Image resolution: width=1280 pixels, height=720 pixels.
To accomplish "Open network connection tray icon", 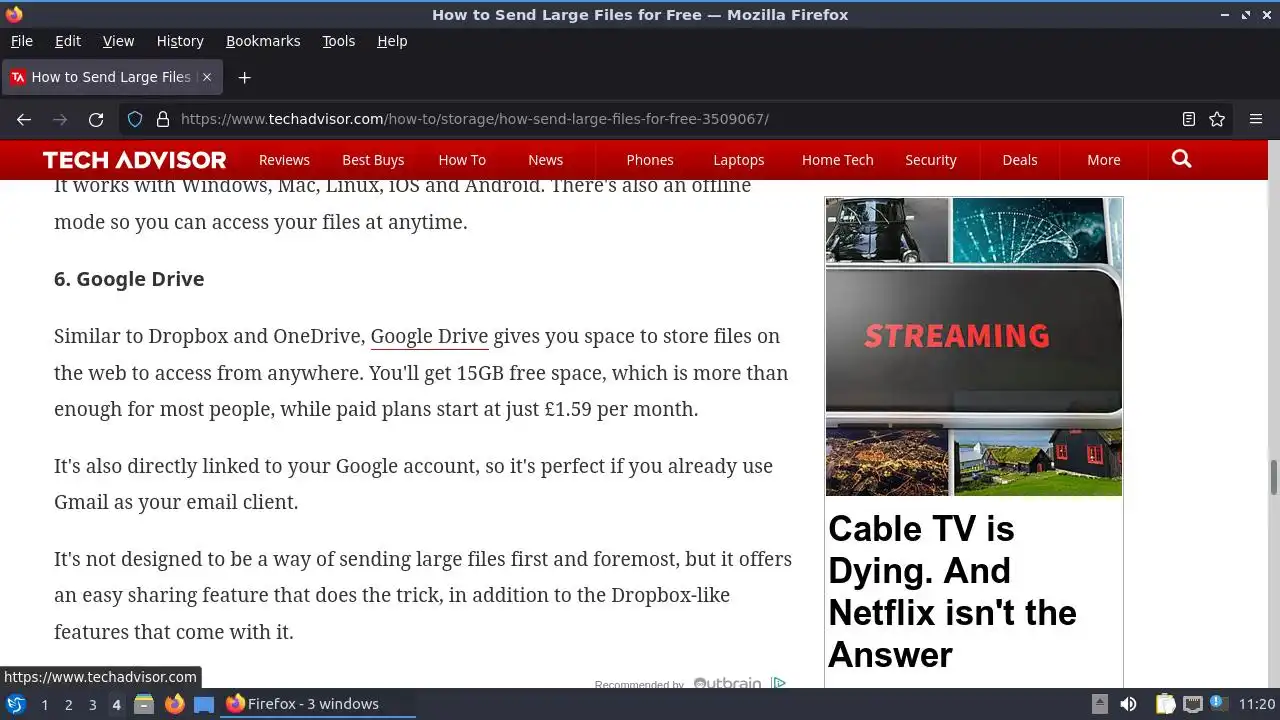I will 1192,704.
